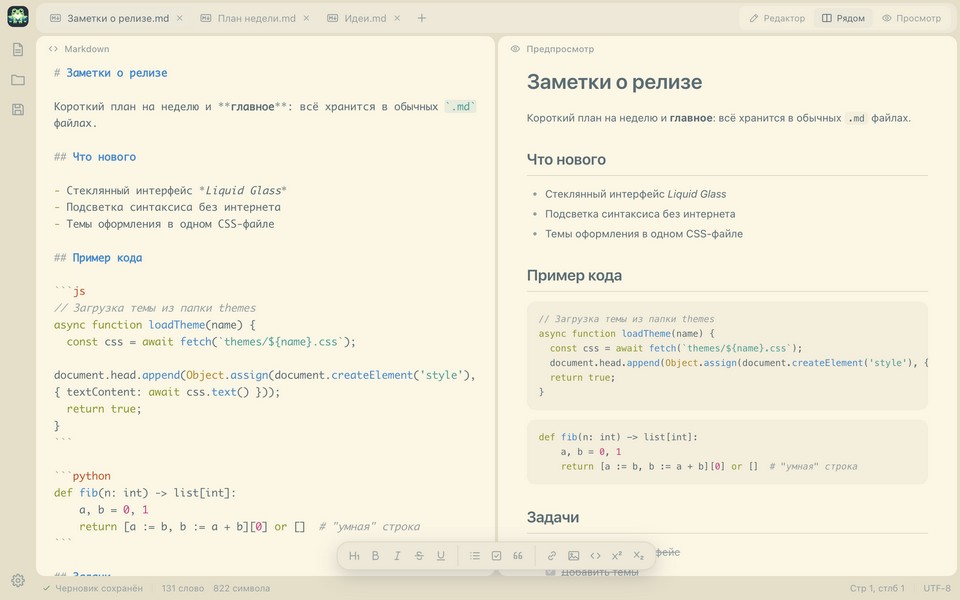Image resolution: width=960 pixels, height=600 pixels.
Task: Insert a hyperlink from the toolbar
Action: point(552,556)
